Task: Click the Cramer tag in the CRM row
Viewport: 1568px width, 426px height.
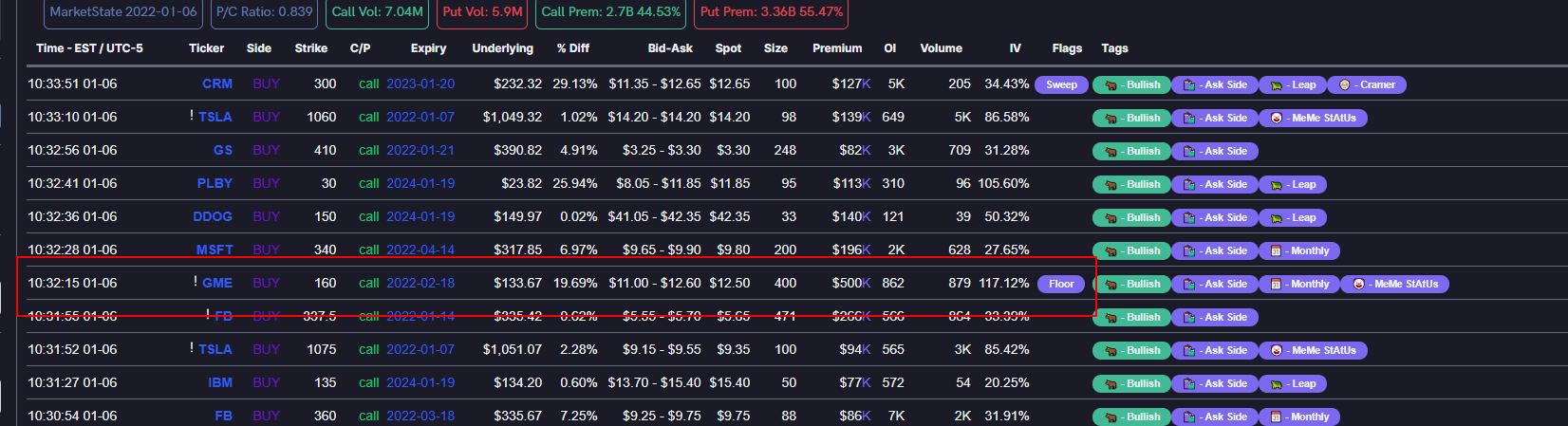Action: point(1367,84)
